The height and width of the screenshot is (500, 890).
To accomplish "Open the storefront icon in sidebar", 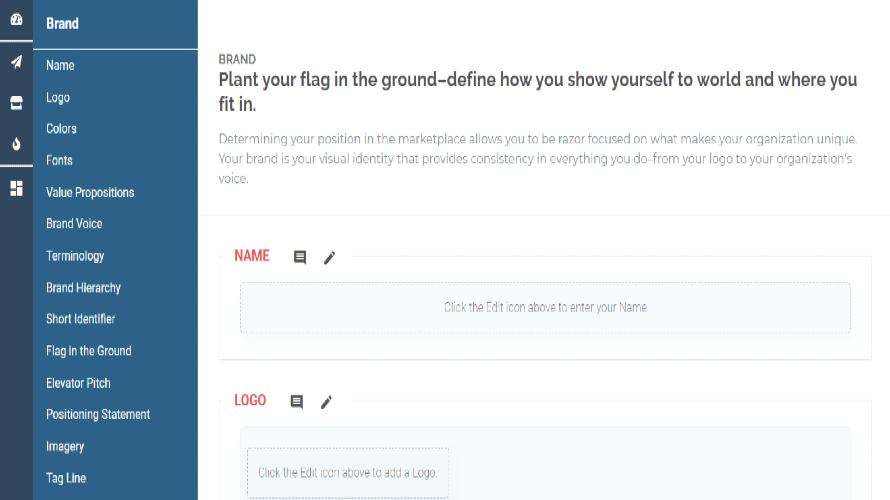I will 16,103.
